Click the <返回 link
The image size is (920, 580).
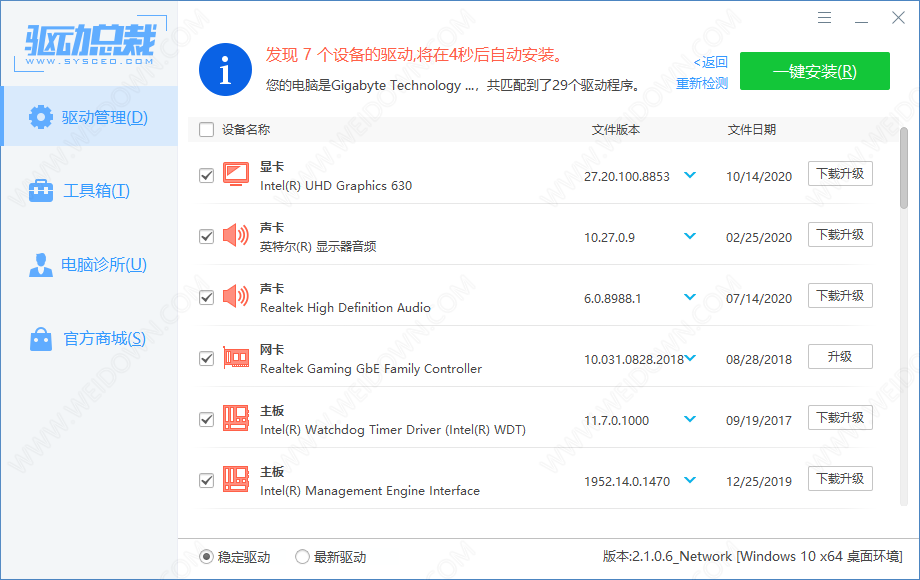click(711, 62)
